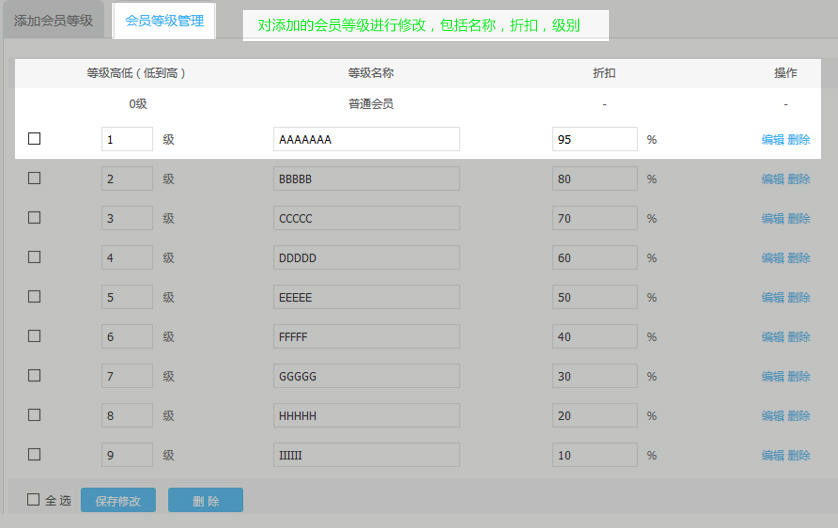Click the level number field showing 1

coord(127,139)
